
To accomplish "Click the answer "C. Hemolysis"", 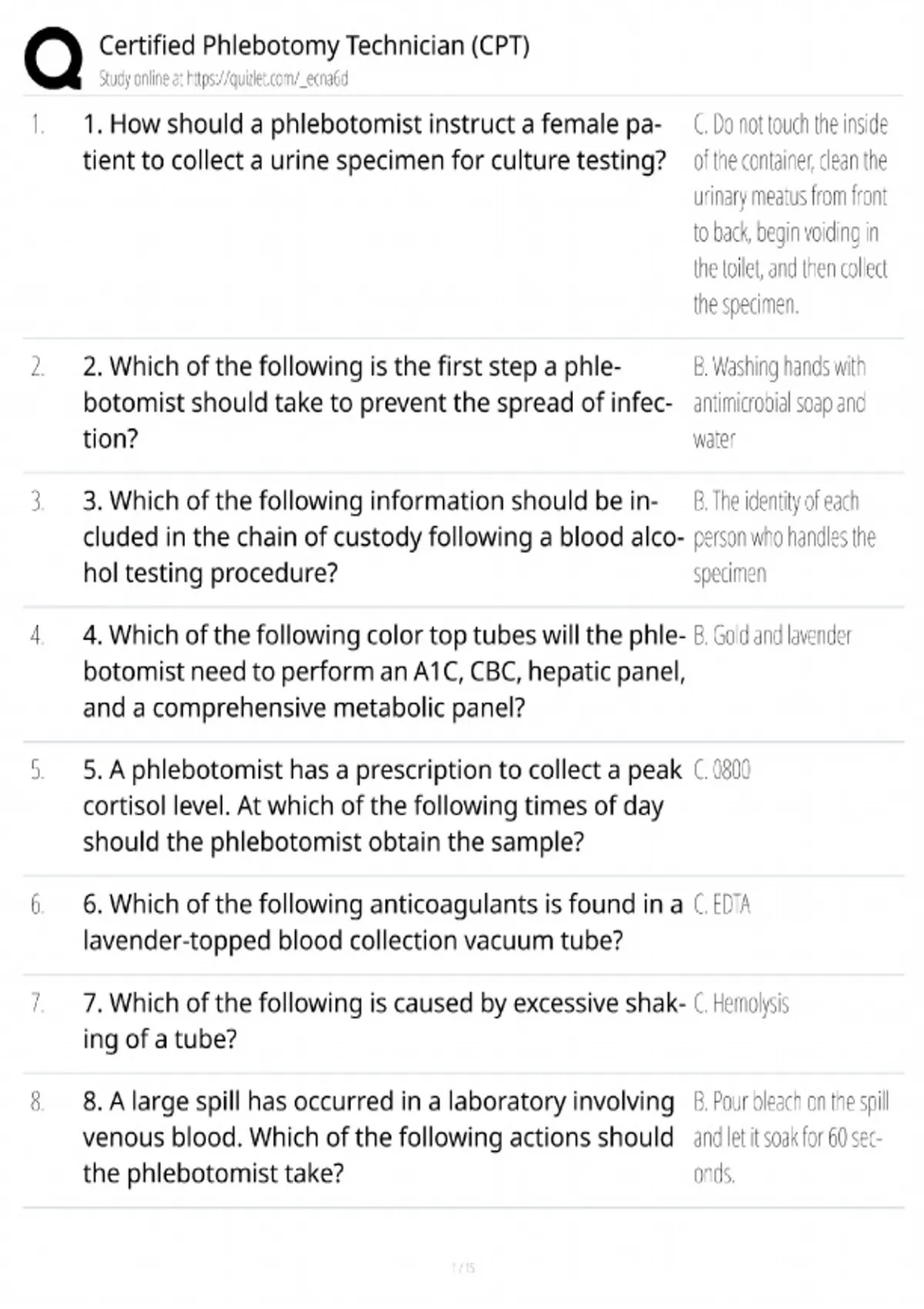I will pos(741,1003).
